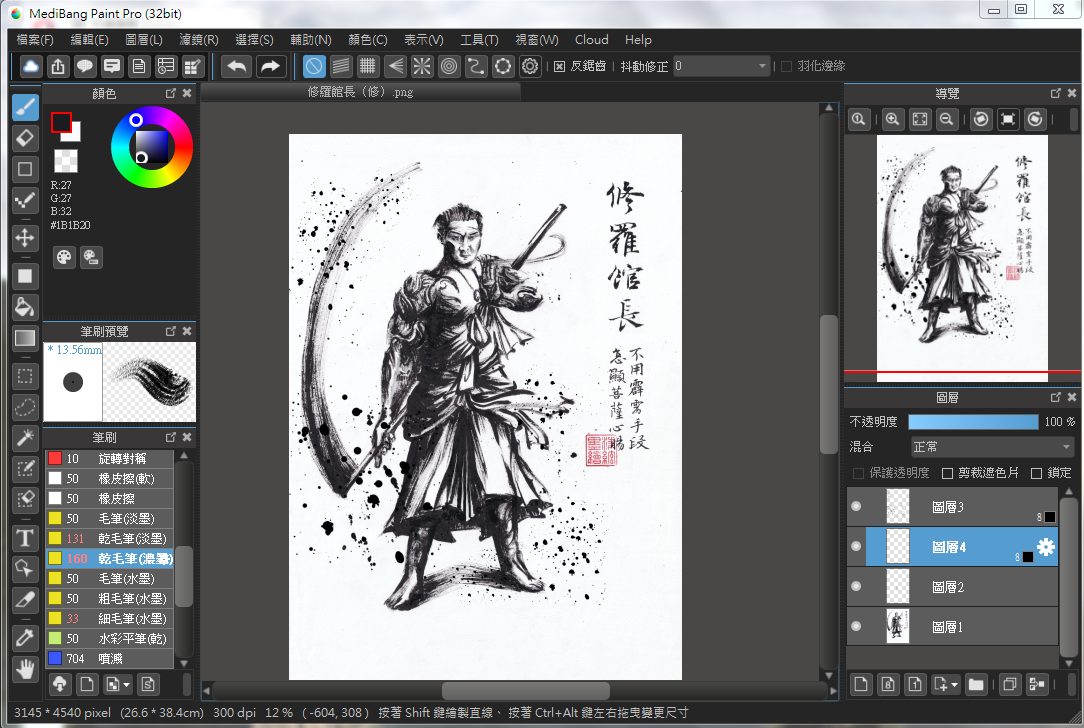1084x728 pixels.
Task: Select the Move tool
Action: (25, 238)
